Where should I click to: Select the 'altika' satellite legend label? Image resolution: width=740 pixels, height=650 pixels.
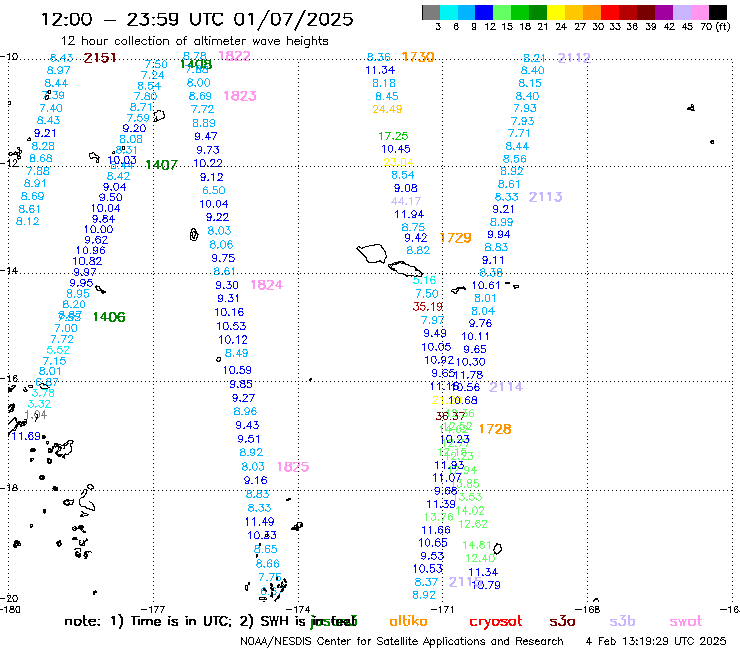pyautogui.click(x=408, y=621)
